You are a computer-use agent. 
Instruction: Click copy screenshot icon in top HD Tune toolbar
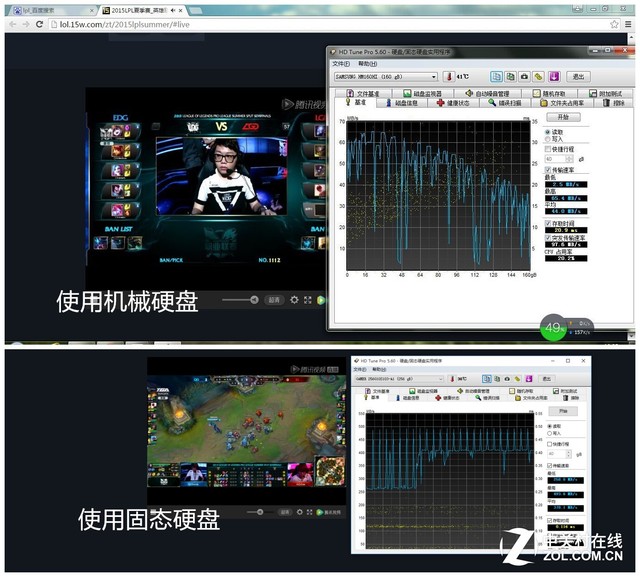tap(511, 76)
